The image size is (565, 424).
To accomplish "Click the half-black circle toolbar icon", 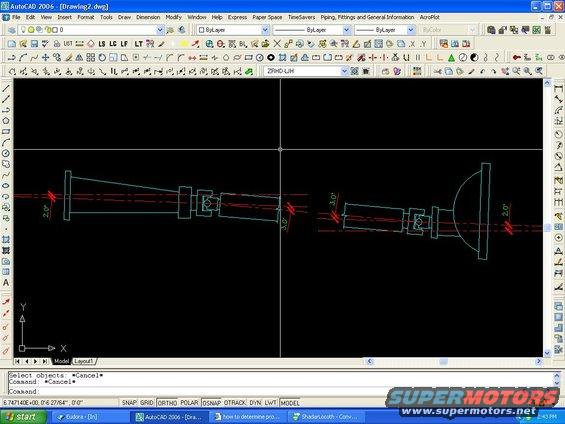I will click(474, 57).
